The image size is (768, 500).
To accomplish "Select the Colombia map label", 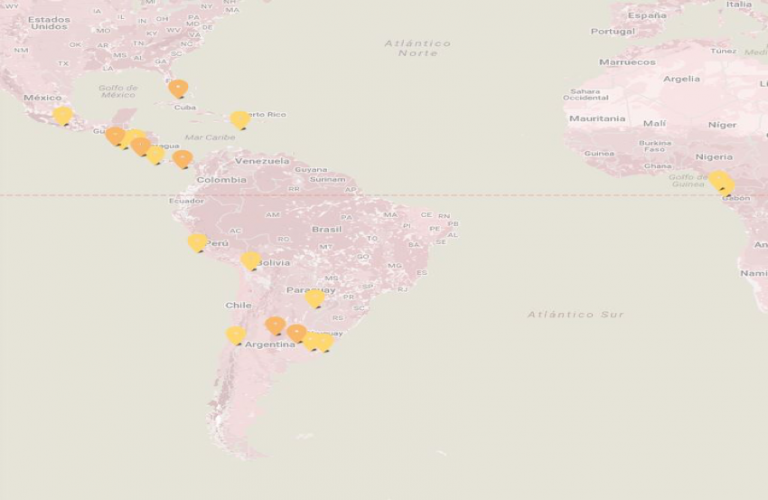I will [221, 180].
